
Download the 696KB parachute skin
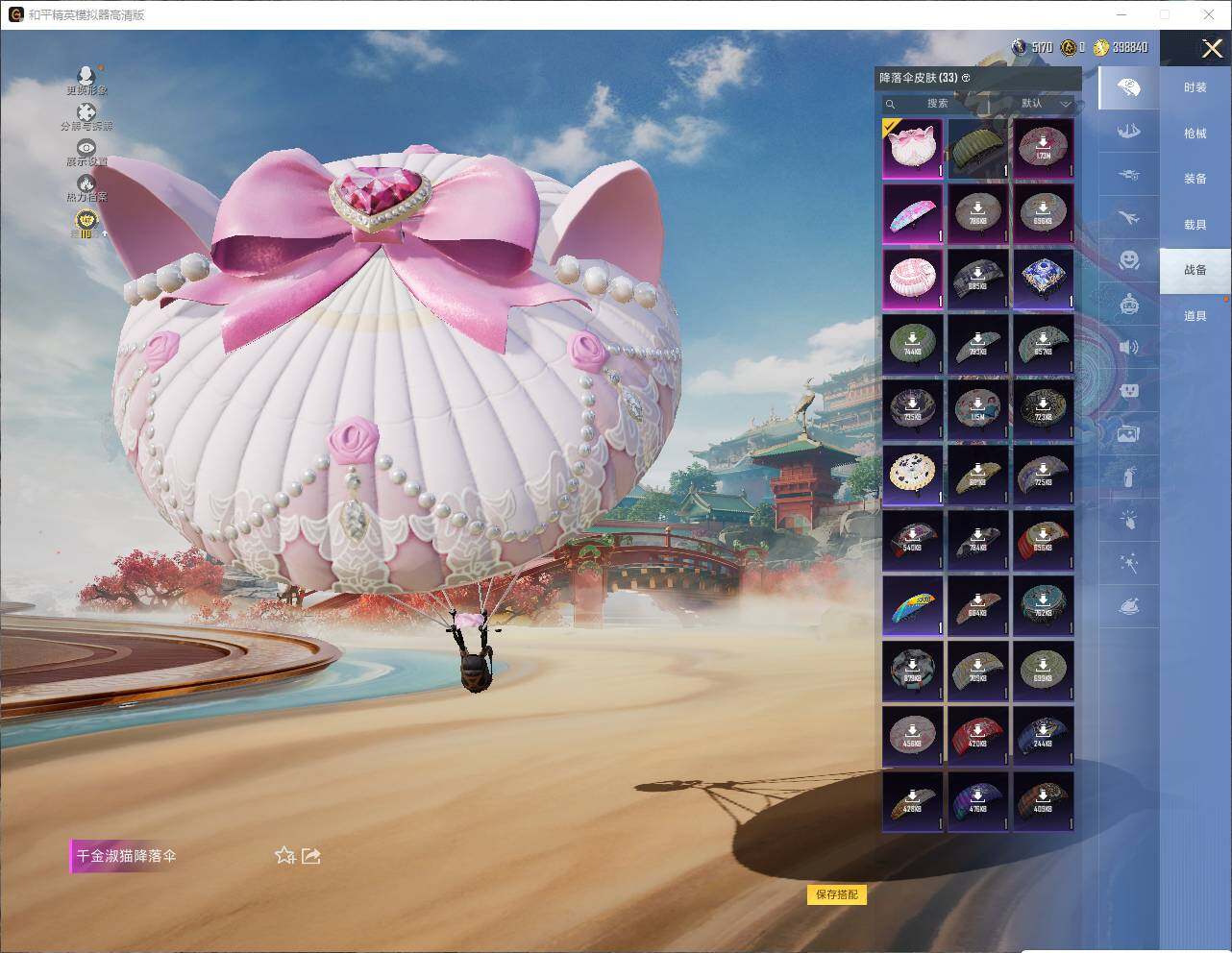pyautogui.click(x=1043, y=213)
